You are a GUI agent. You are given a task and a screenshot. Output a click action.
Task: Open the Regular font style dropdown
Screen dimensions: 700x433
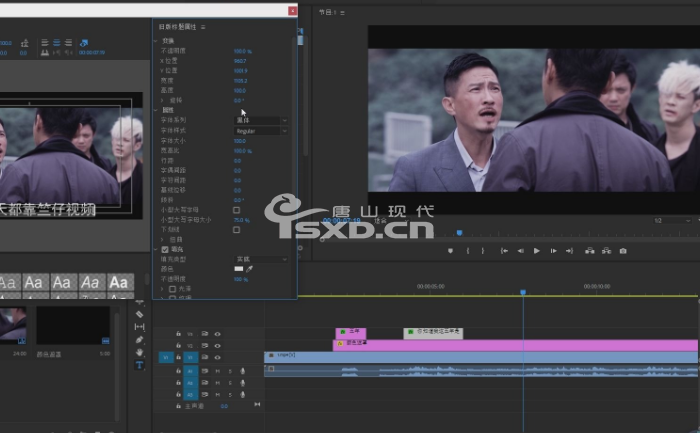(261, 131)
